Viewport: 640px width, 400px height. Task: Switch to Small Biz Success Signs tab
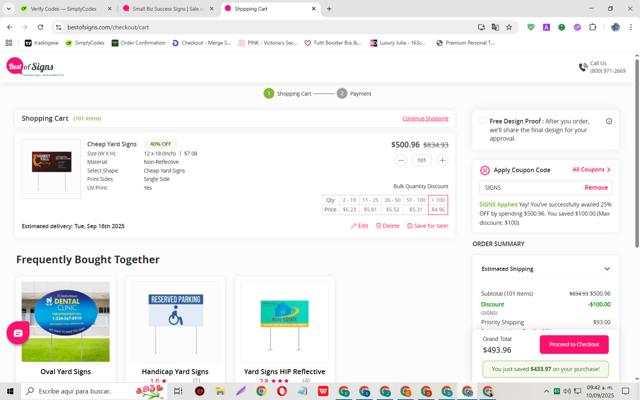pyautogui.click(x=167, y=9)
